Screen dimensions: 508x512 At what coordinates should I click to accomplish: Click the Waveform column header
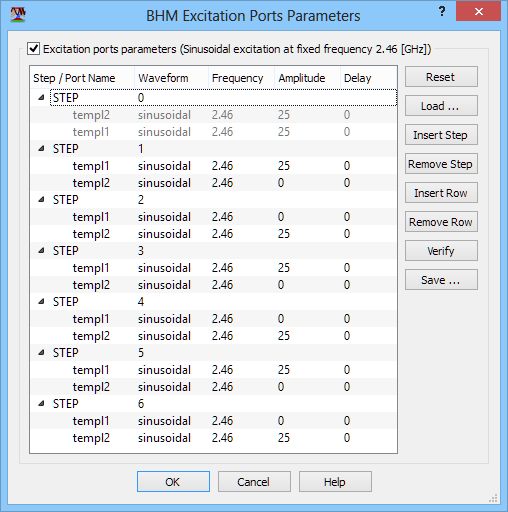pos(171,78)
